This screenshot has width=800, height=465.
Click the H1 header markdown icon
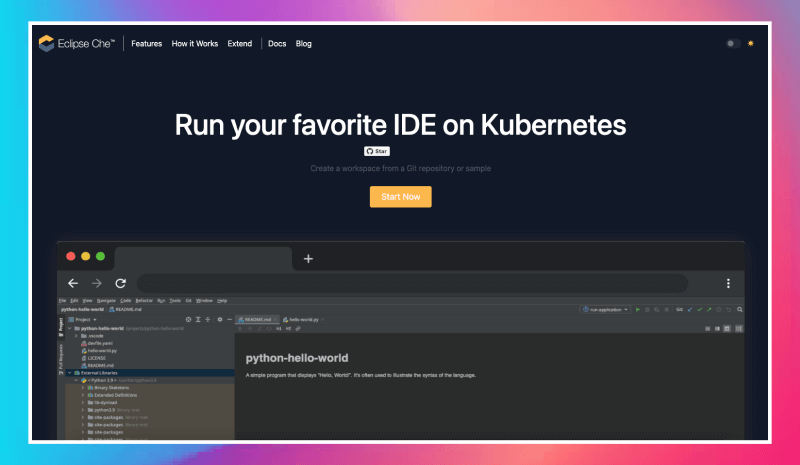[x=279, y=329]
